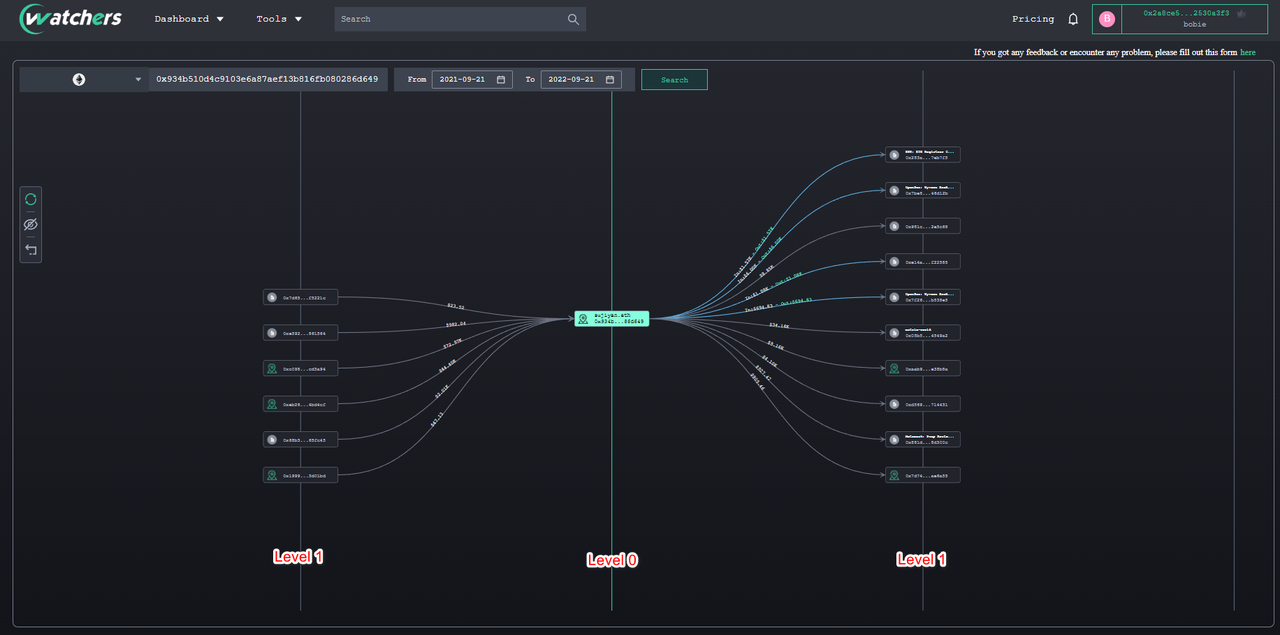
Task: Click the Watchers logo
Action: pyautogui.click(x=71, y=19)
